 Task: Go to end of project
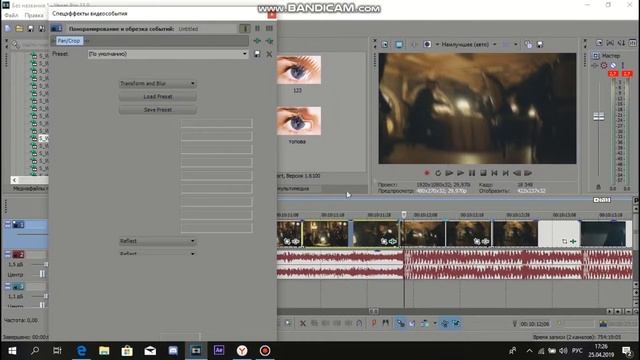505,173
